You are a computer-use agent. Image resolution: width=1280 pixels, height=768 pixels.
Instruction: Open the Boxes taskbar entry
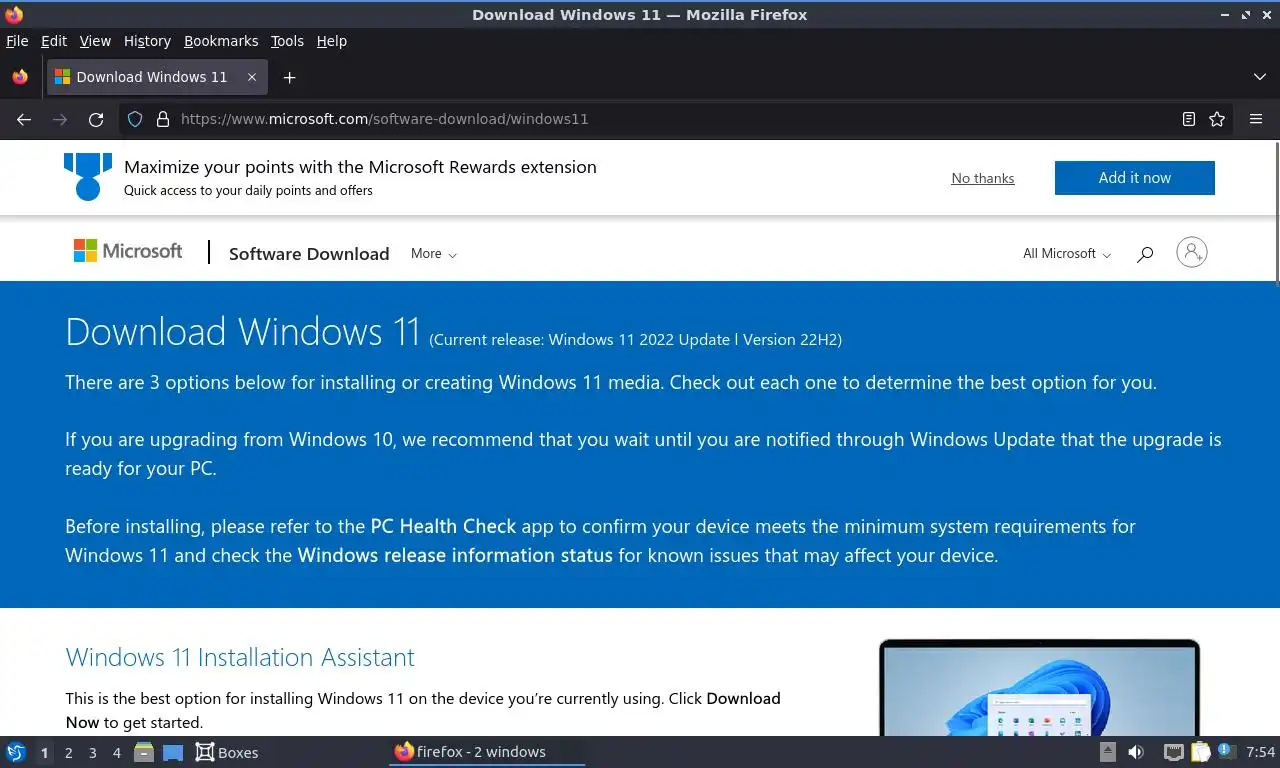pyautogui.click(x=227, y=752)
